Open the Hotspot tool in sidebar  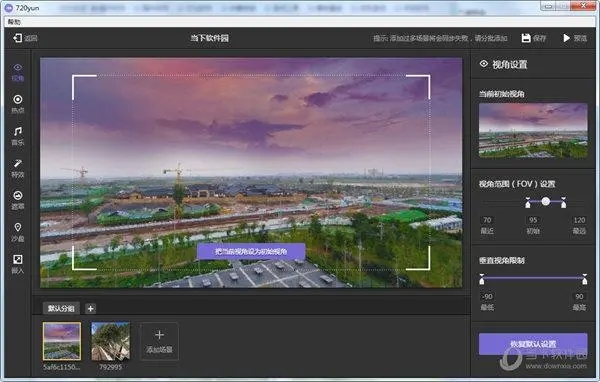[x=18, y=104]
